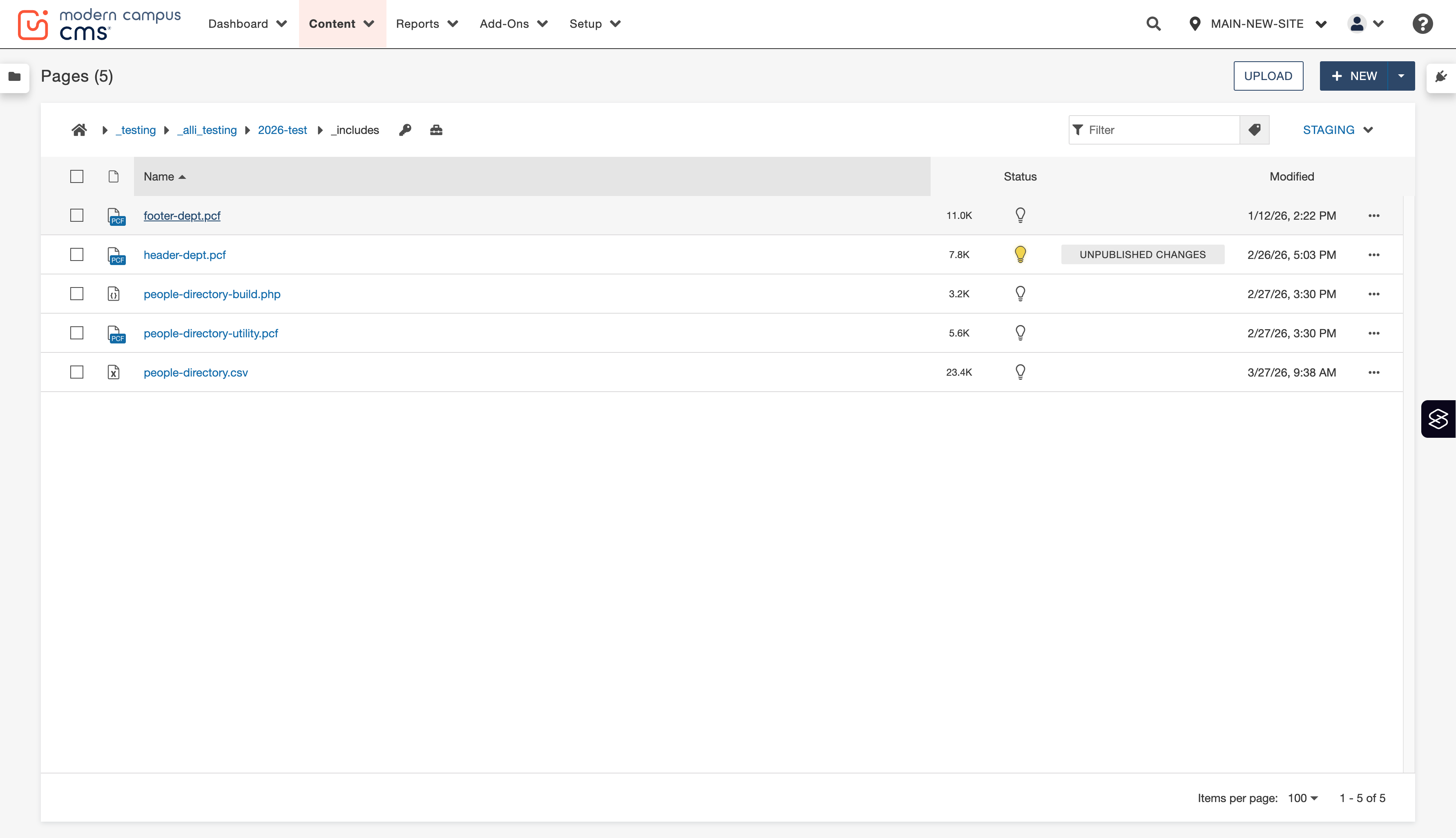
Task: Click the UPLOAD button
Action: [x=1268, y=76]
